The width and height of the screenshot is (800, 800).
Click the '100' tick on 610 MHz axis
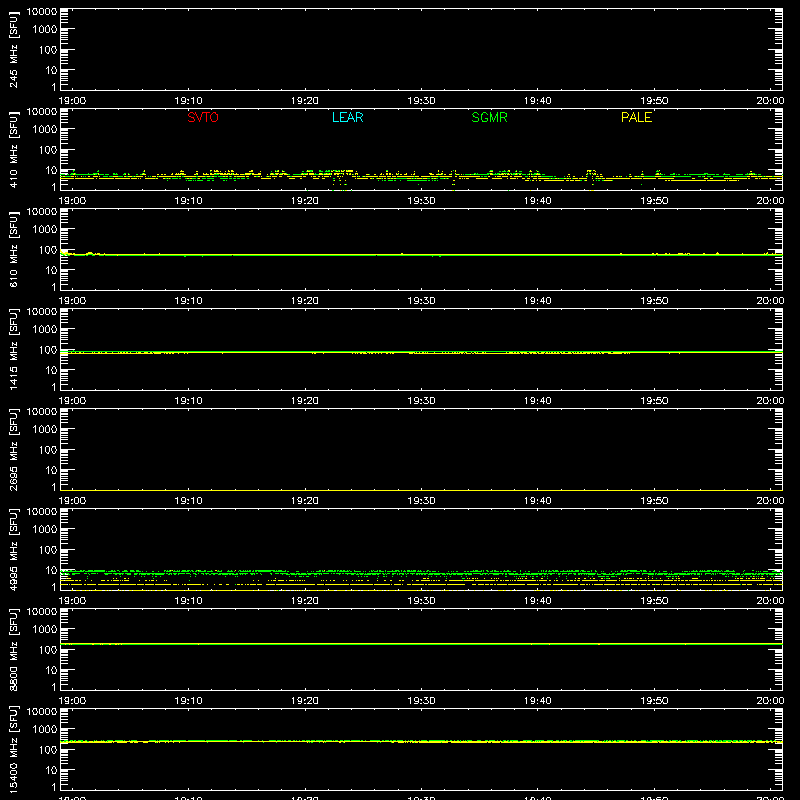click(x=48, y=250)
